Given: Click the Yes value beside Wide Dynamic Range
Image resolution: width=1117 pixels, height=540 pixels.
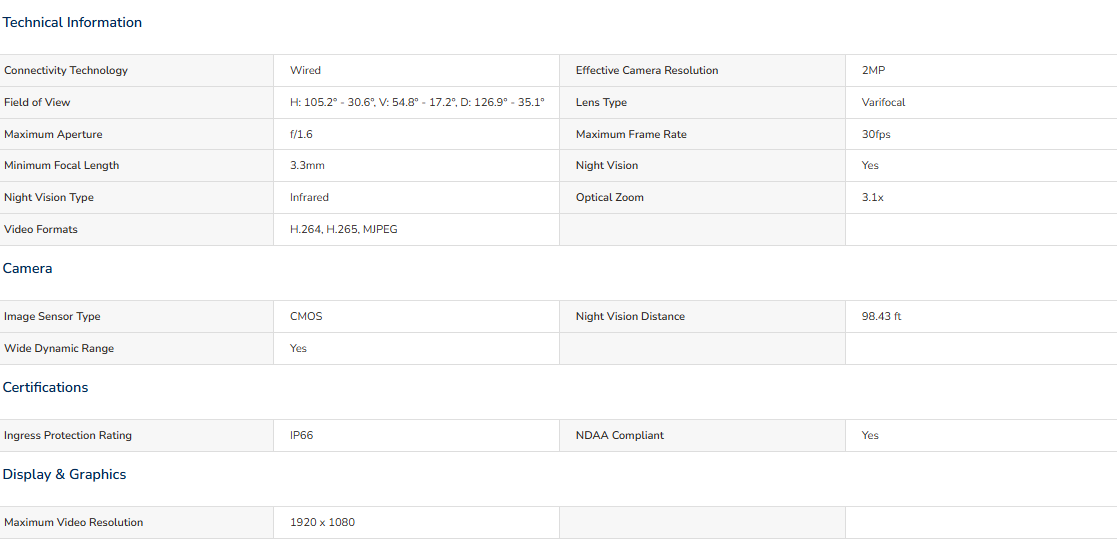Looking at the screenshot, I should 298,348.
